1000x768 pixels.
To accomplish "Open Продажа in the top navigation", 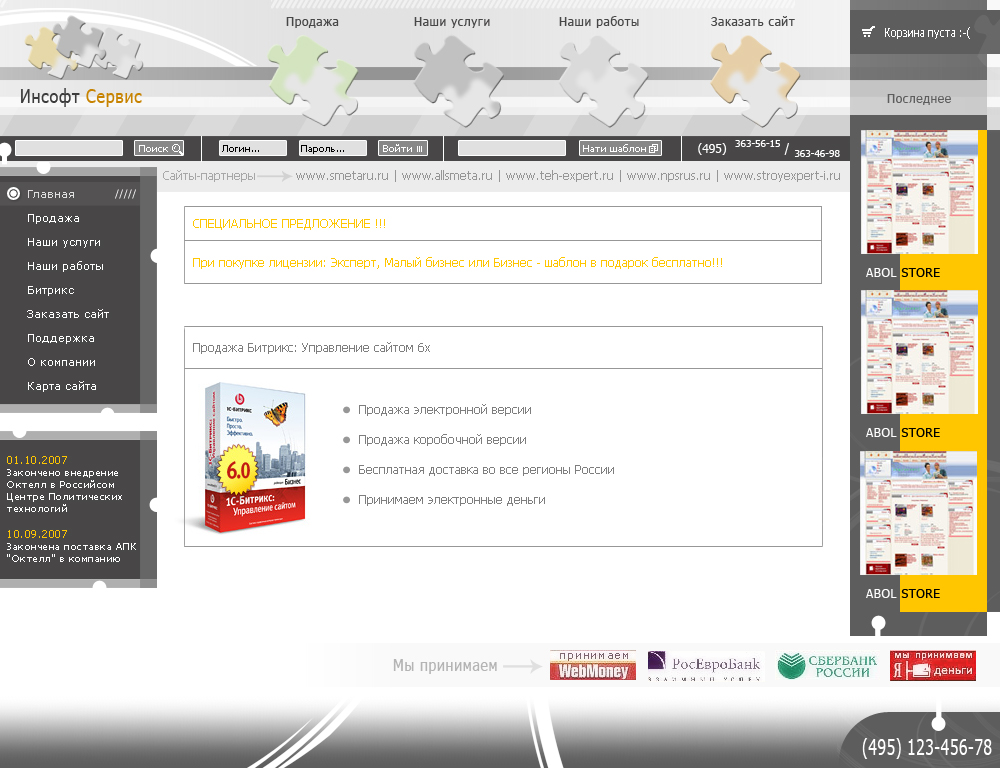I will click(x=312, y=22).
